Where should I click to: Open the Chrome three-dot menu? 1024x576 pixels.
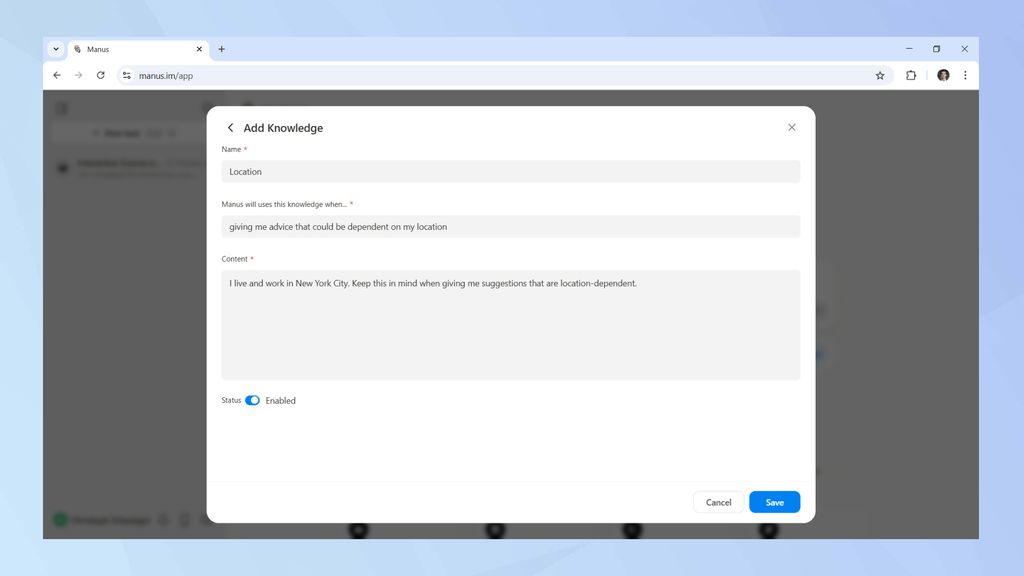tap(964, 75)
